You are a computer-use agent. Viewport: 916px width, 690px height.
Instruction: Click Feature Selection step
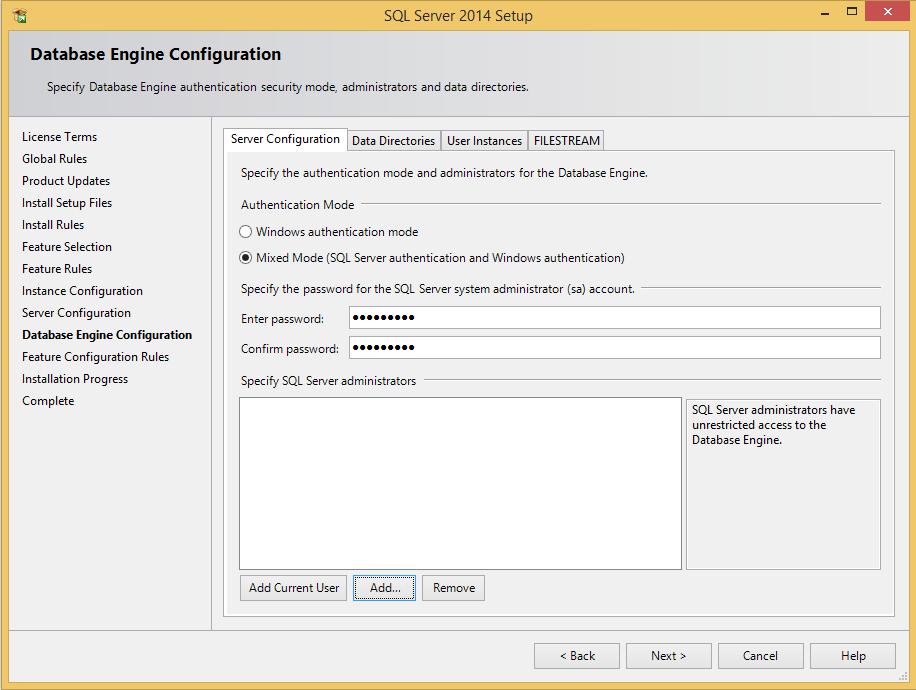(67, 247)
